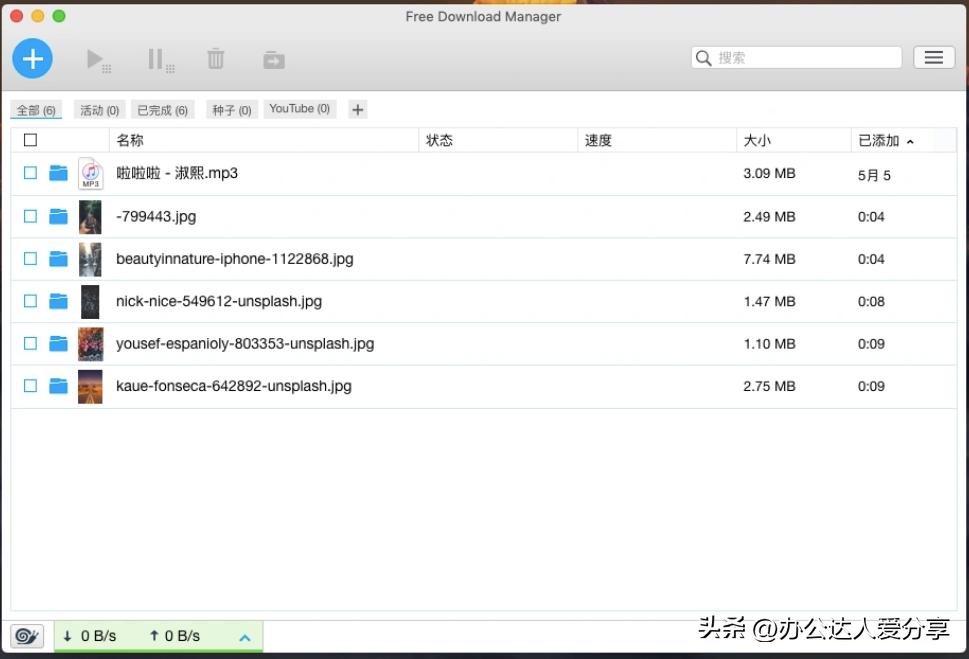Click the plus to add a new filter tab

pyautogui.click(x=357, y=109)
